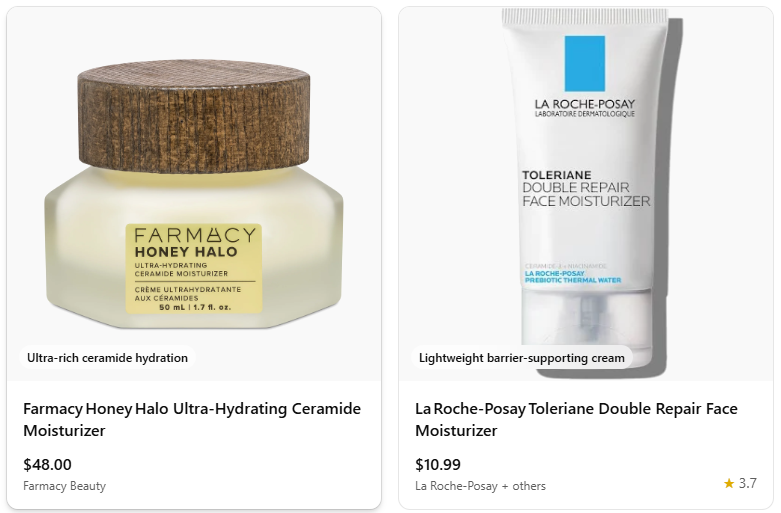Click the $48.00 price
The height and width of the screenshot is (513, 781).
47,464
